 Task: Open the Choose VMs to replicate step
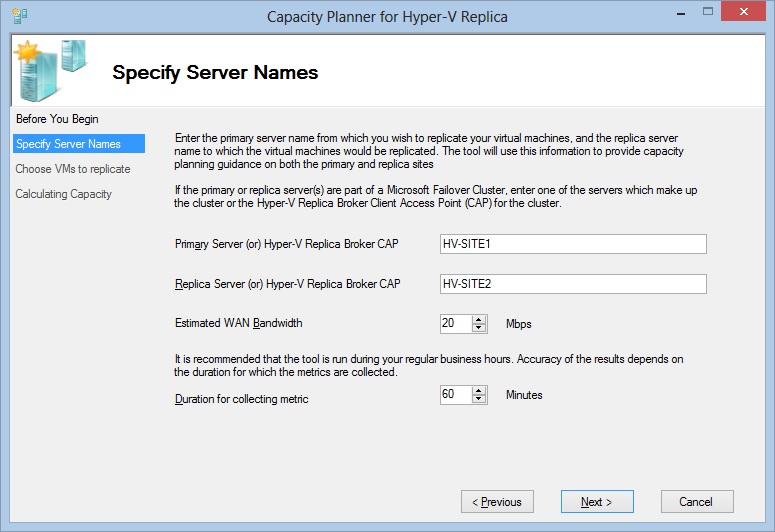(x=73, y=169)
